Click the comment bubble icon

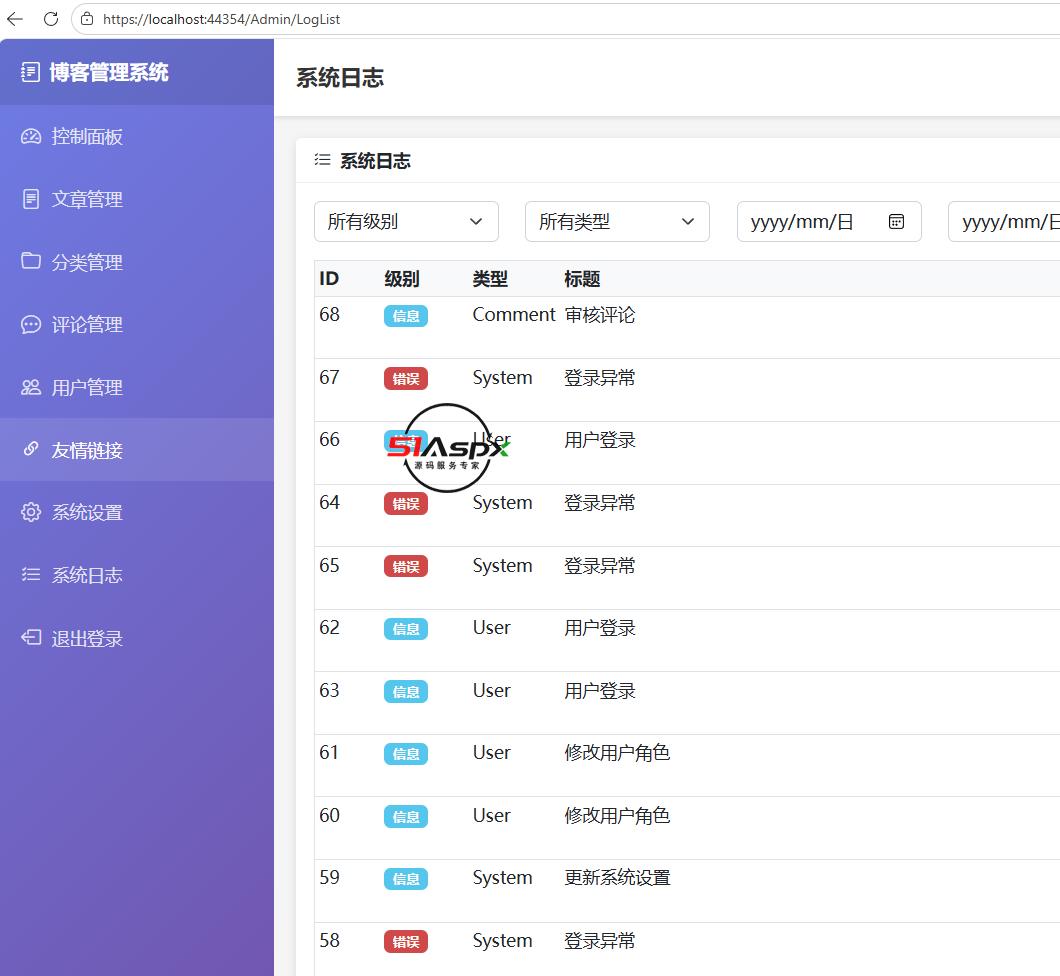(x=31, y=324)
